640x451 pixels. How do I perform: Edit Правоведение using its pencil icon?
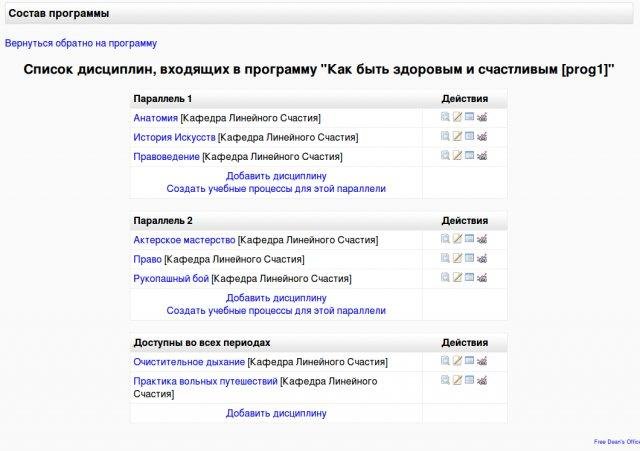click(x=457, y=156)
